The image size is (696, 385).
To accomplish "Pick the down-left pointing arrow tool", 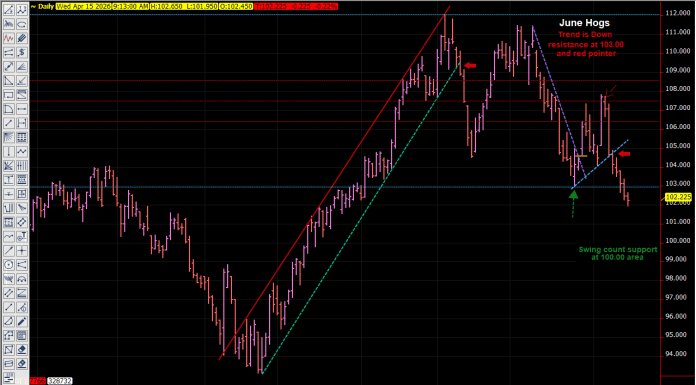I will click(22, 81).
